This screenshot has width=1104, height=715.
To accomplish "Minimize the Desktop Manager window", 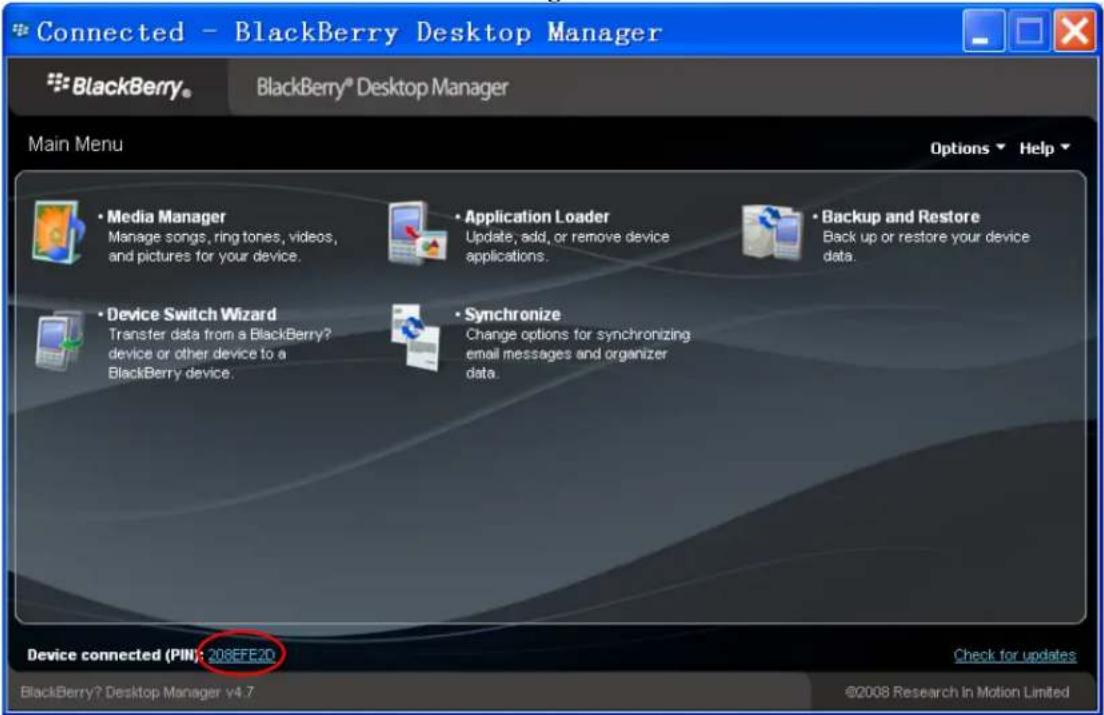I will pyautogui.click(x=983, y=31).
